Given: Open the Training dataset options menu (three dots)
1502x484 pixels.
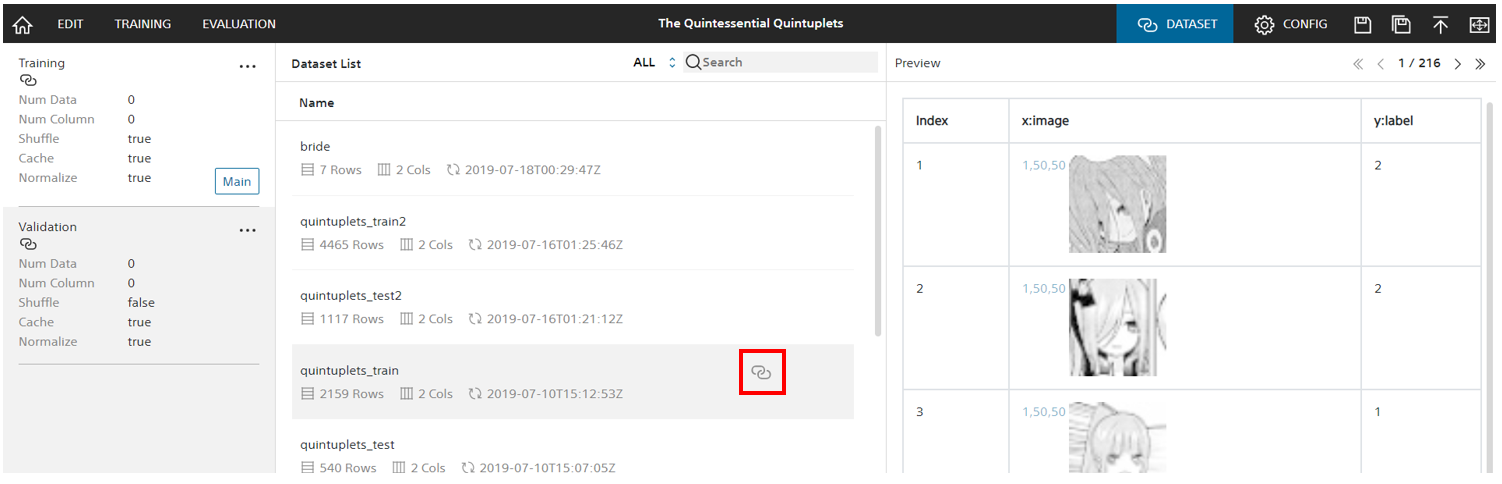Looking at the screenshot, I should pyautogui.click(x=248, y=67).
